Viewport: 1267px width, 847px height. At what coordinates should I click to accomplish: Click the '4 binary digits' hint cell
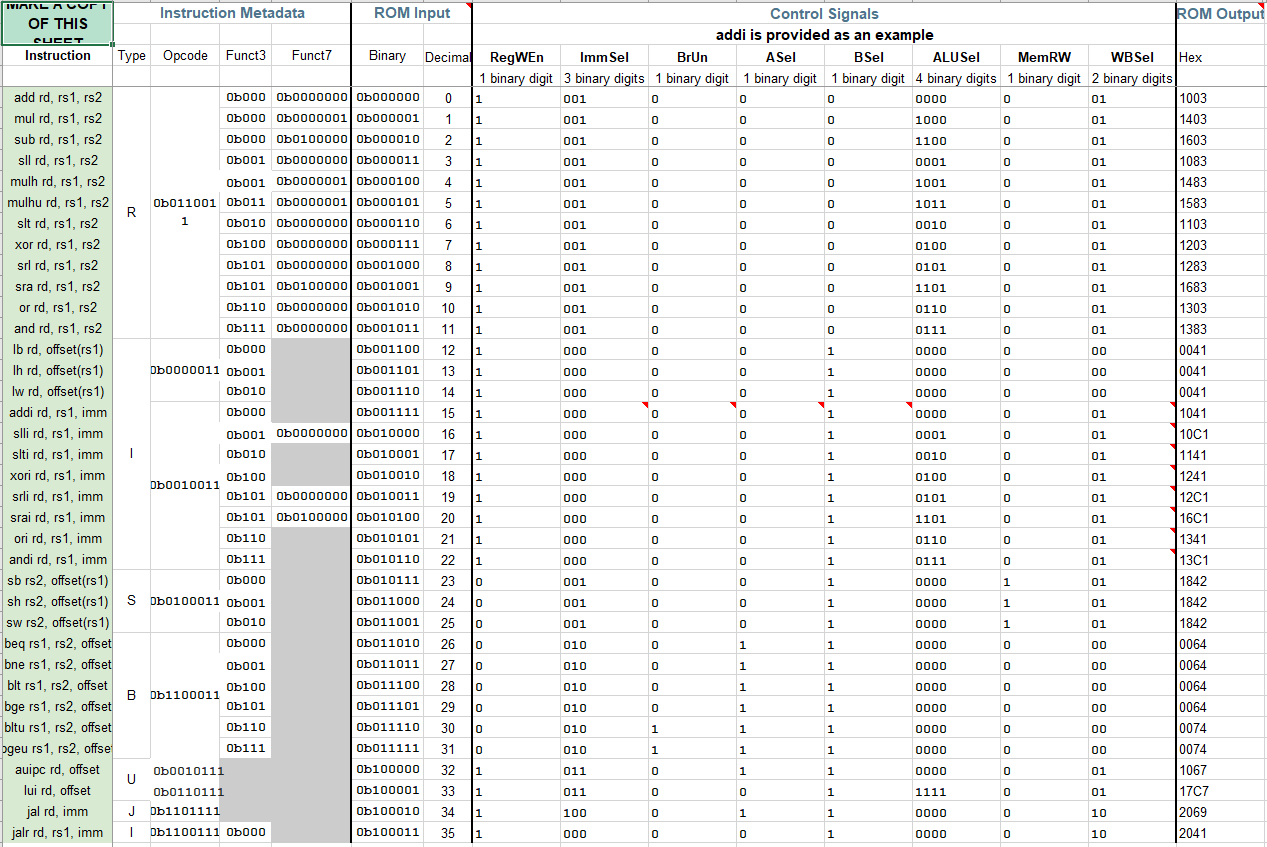tap(956, 78)
